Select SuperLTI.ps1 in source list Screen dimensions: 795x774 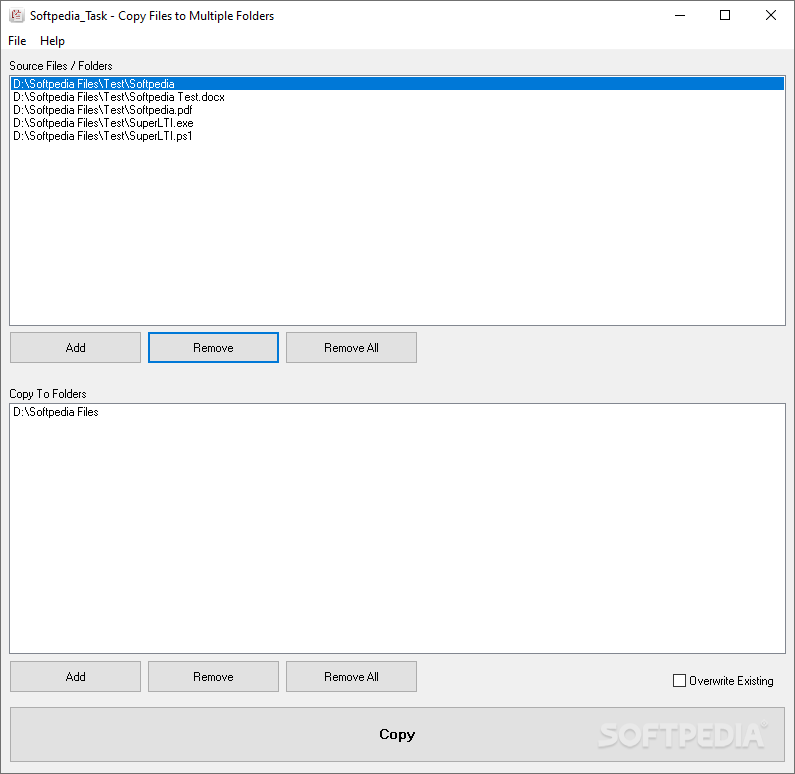(x=398, y=136)
